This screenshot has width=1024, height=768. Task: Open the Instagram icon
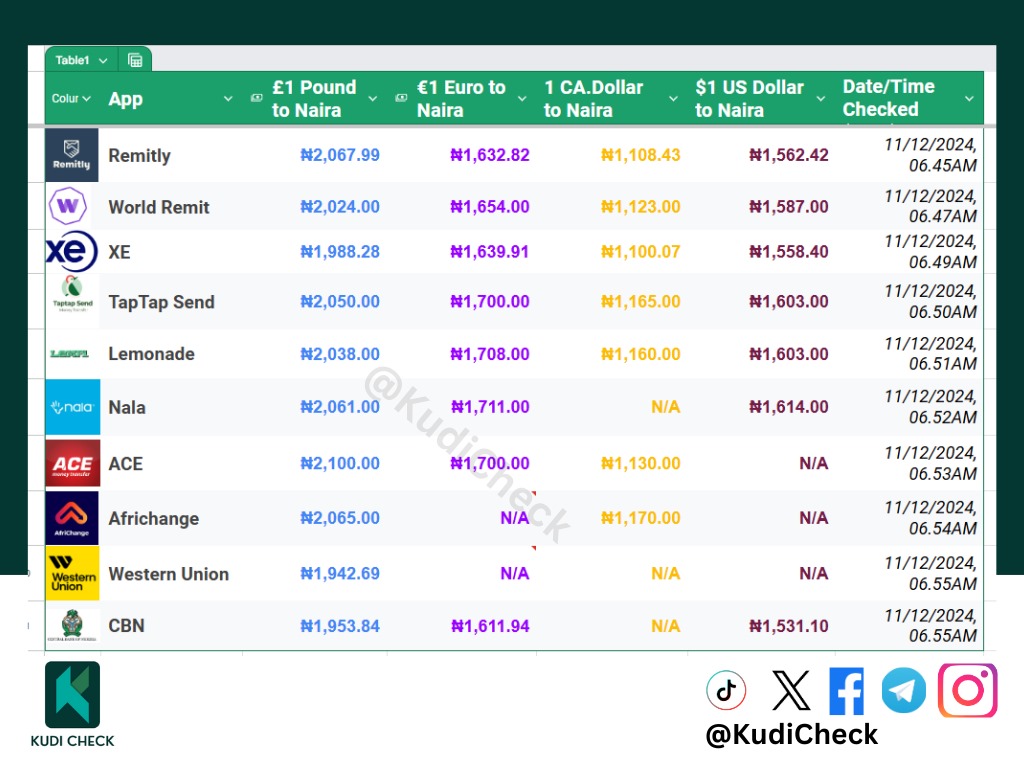click(968, 690)
